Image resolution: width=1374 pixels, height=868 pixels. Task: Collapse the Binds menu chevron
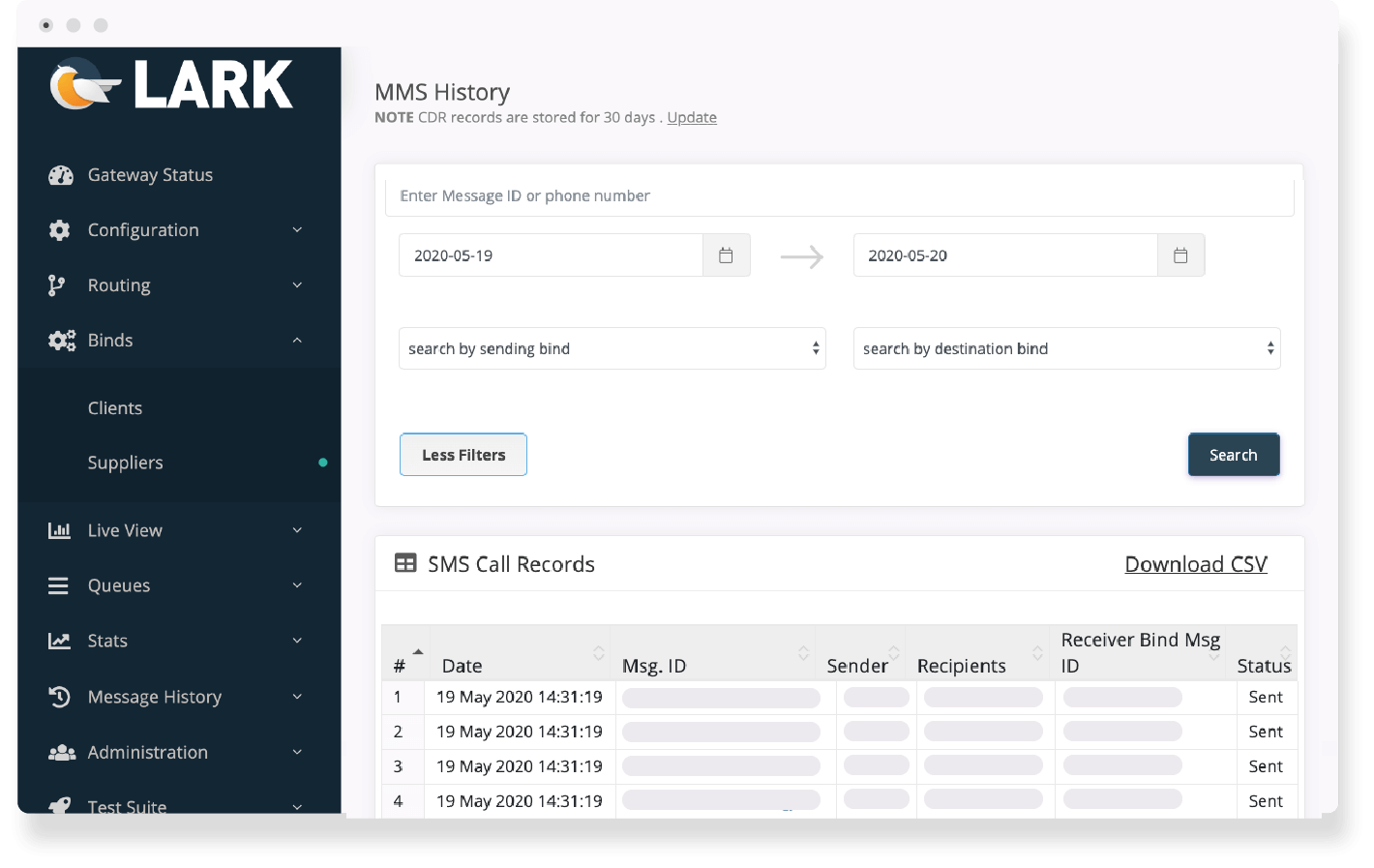click(x=297, y=341)
